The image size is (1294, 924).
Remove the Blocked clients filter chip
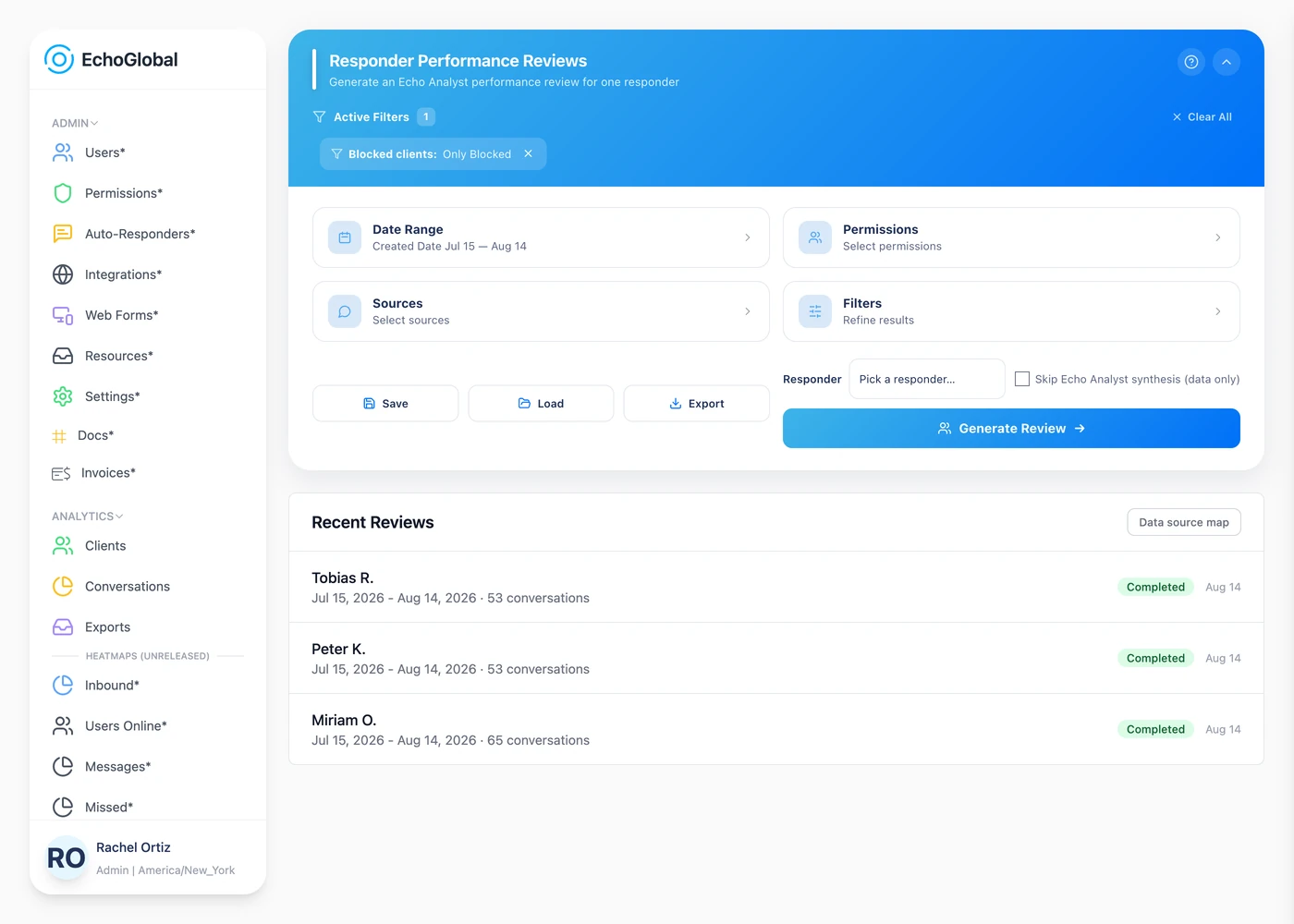[x=528, y=153]
